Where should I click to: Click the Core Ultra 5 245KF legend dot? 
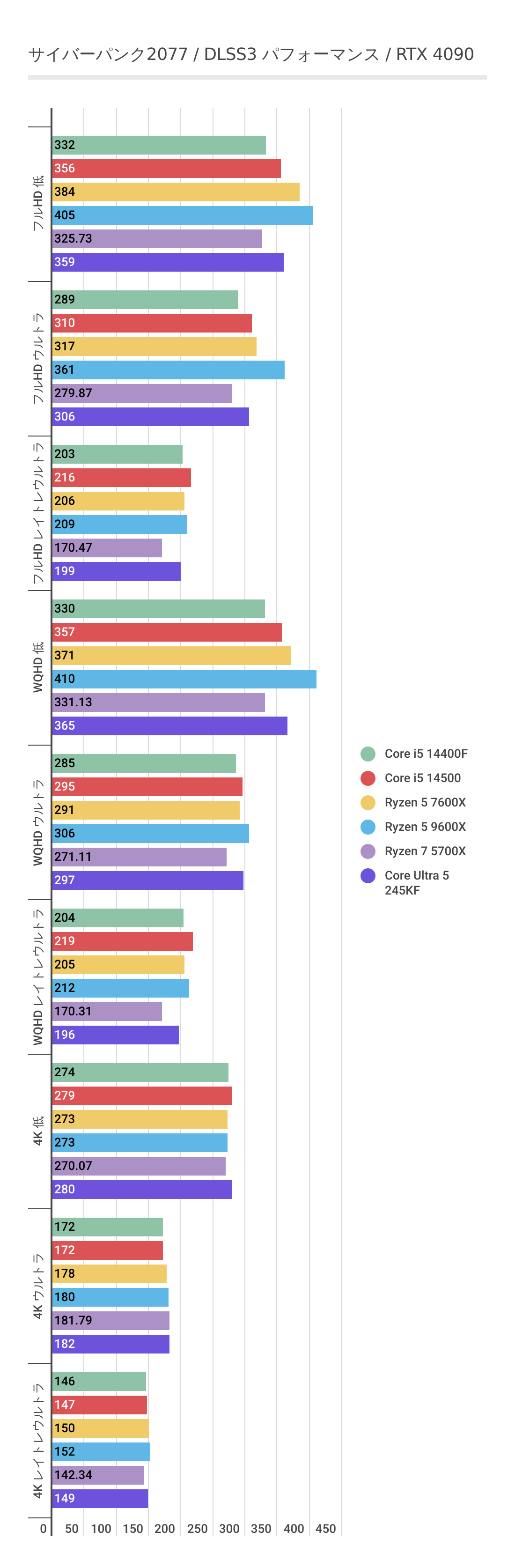[368, 875]
